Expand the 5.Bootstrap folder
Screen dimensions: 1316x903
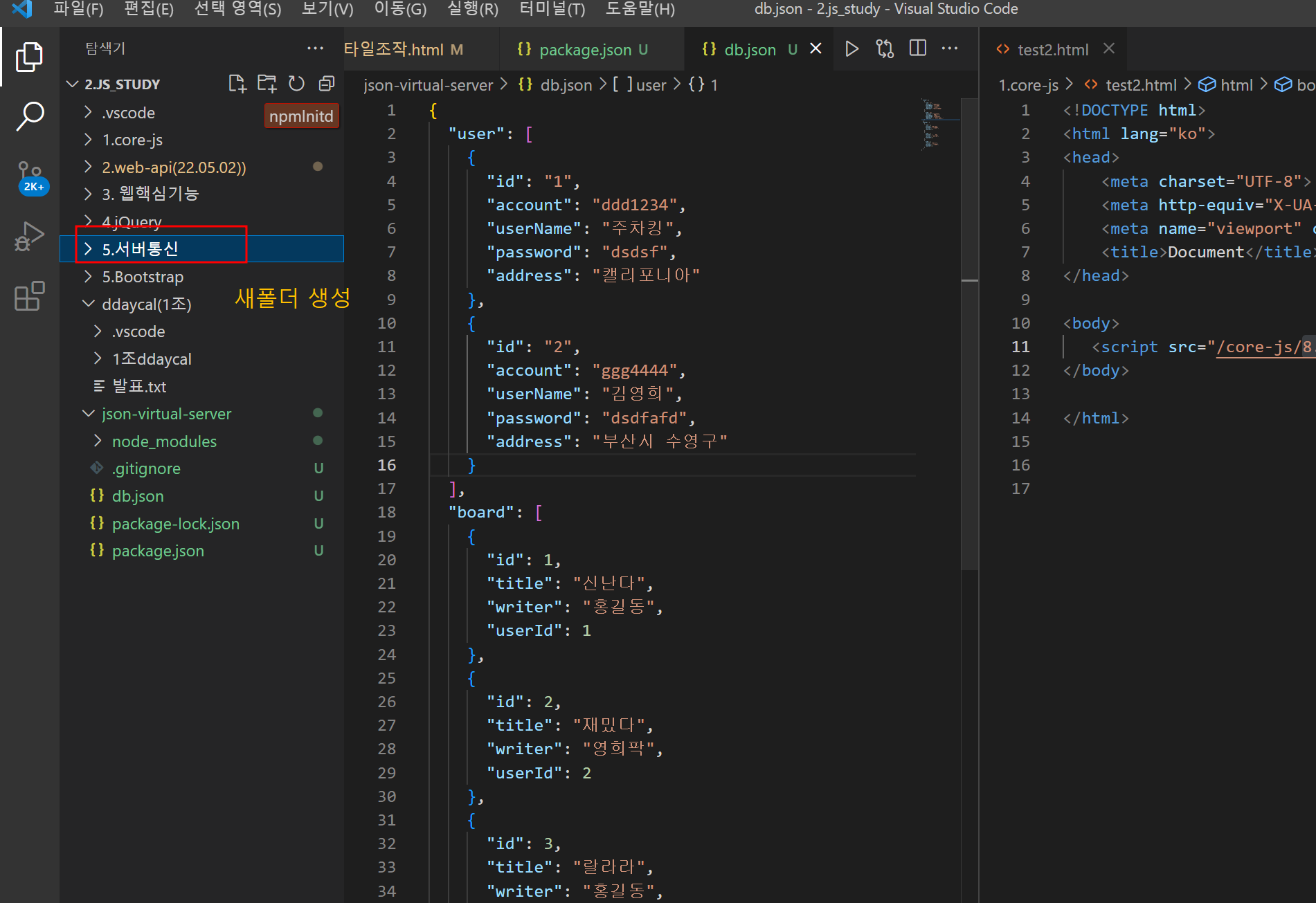(88, 277)
